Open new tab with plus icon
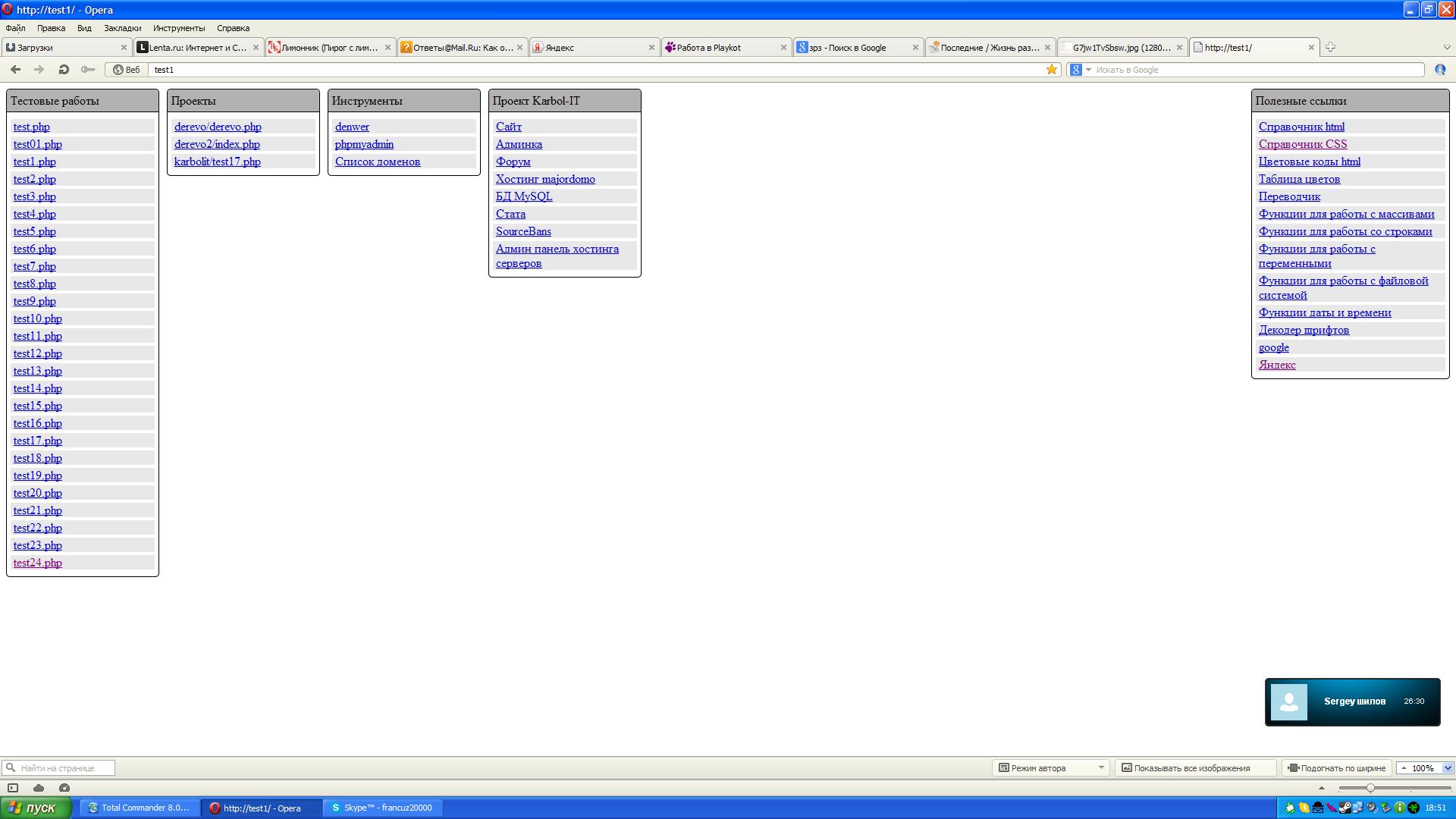This screenshot has height=819, width=1456. [x=1330, y=47]
